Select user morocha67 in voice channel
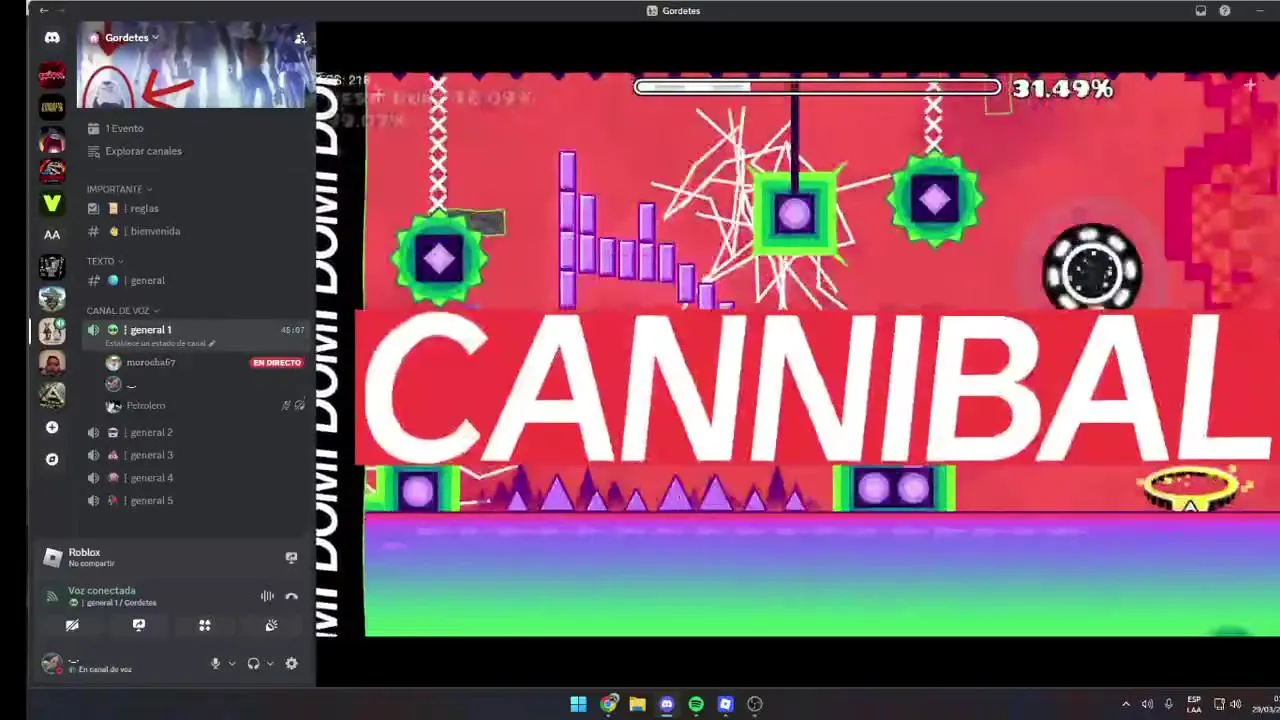This screenshot has height=720, width=1280. pos(150,362)
